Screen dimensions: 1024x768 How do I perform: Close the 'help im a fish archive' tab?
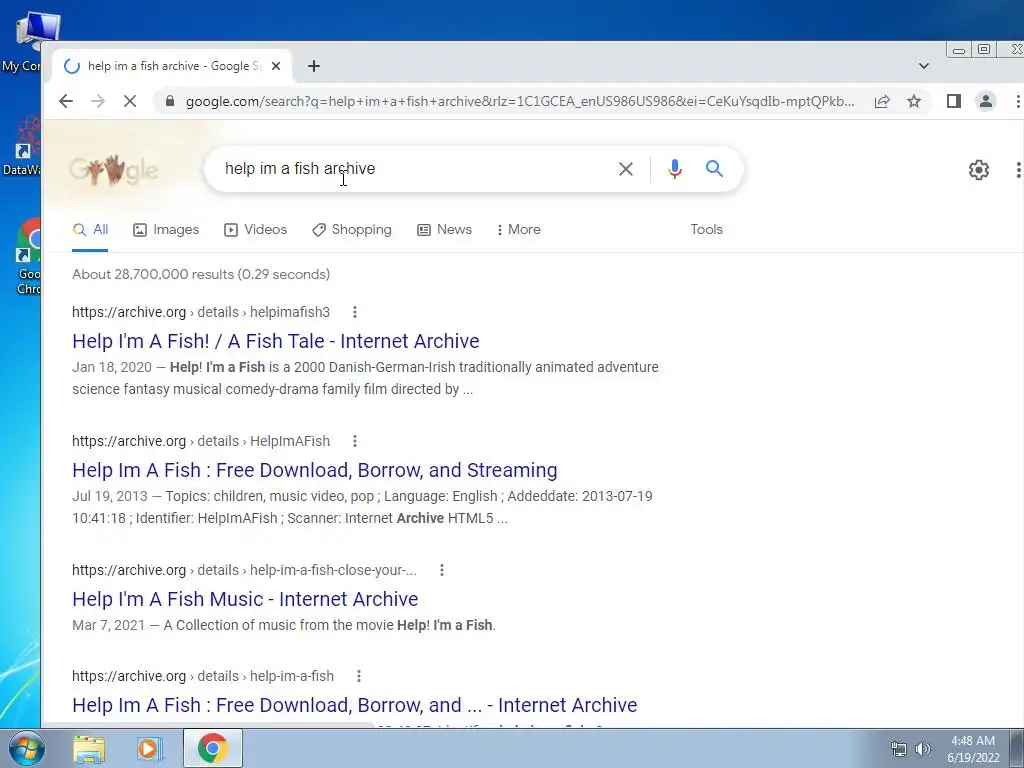pos(276,66)
